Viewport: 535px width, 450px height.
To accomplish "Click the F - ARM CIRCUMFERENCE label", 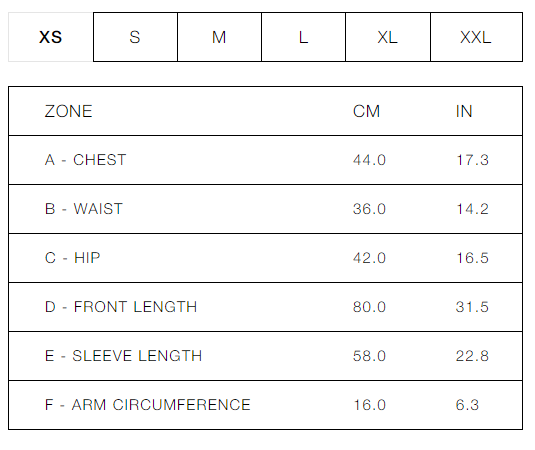I will (x=147, y=405).
